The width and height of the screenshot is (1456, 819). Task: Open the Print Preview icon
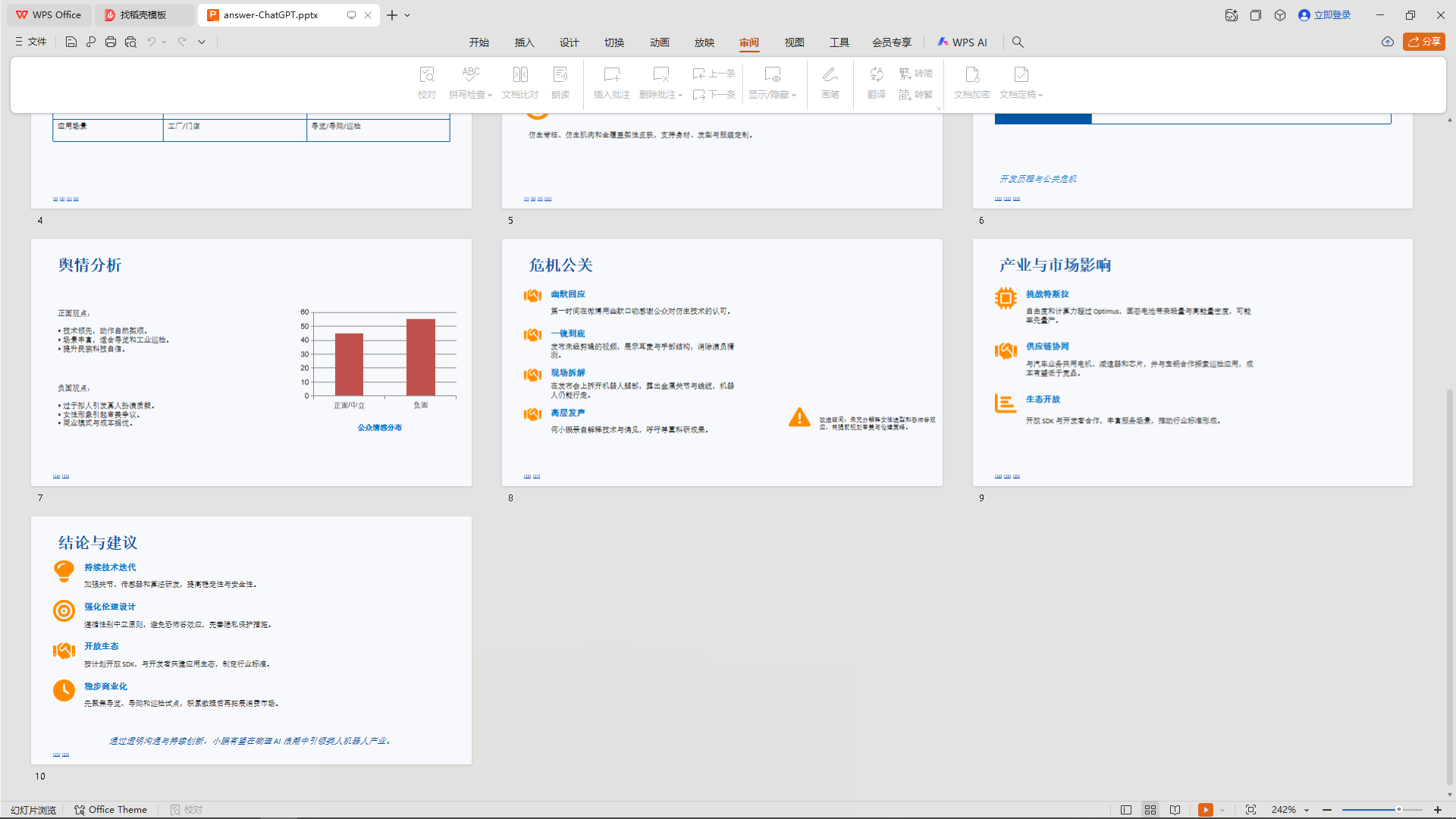pyautogui.click(x=130, y=42)
